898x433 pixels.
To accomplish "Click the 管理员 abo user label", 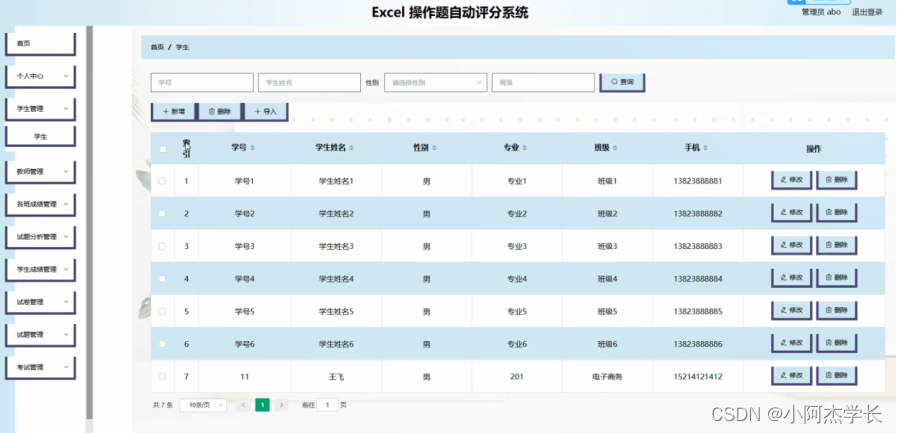I will coord(821,11).
